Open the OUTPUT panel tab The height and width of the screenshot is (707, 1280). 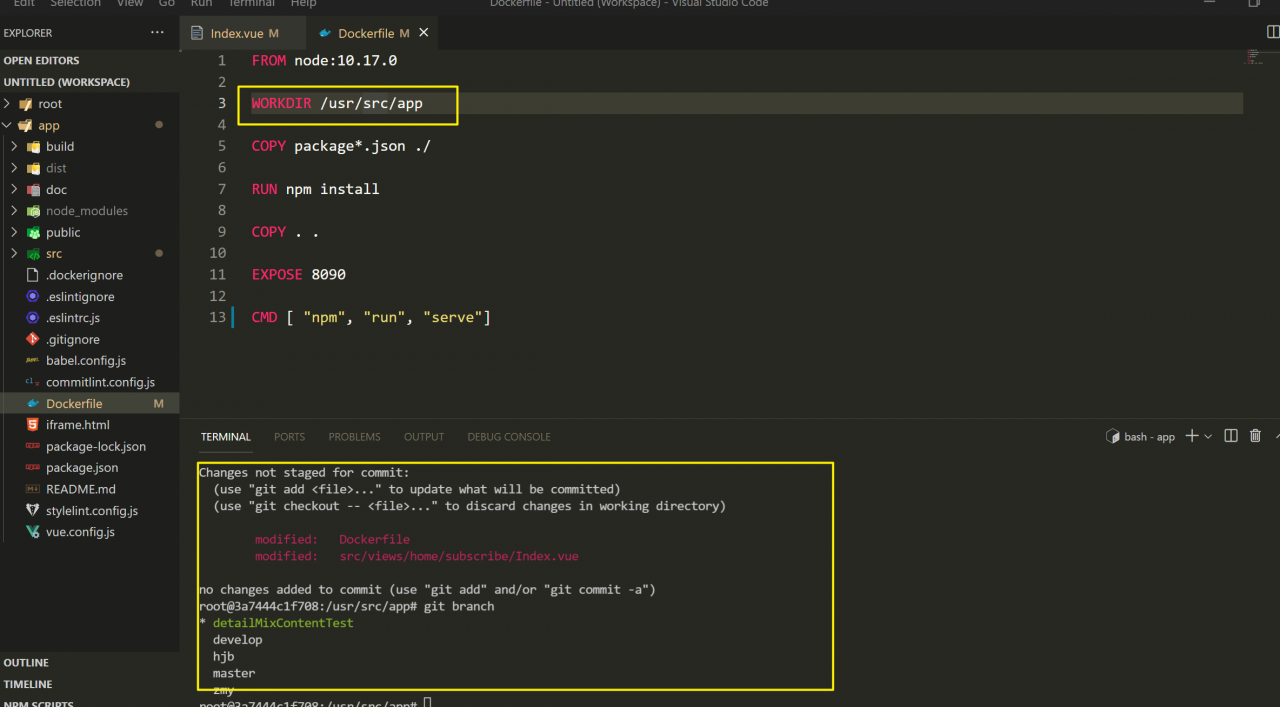pos(424,437)
